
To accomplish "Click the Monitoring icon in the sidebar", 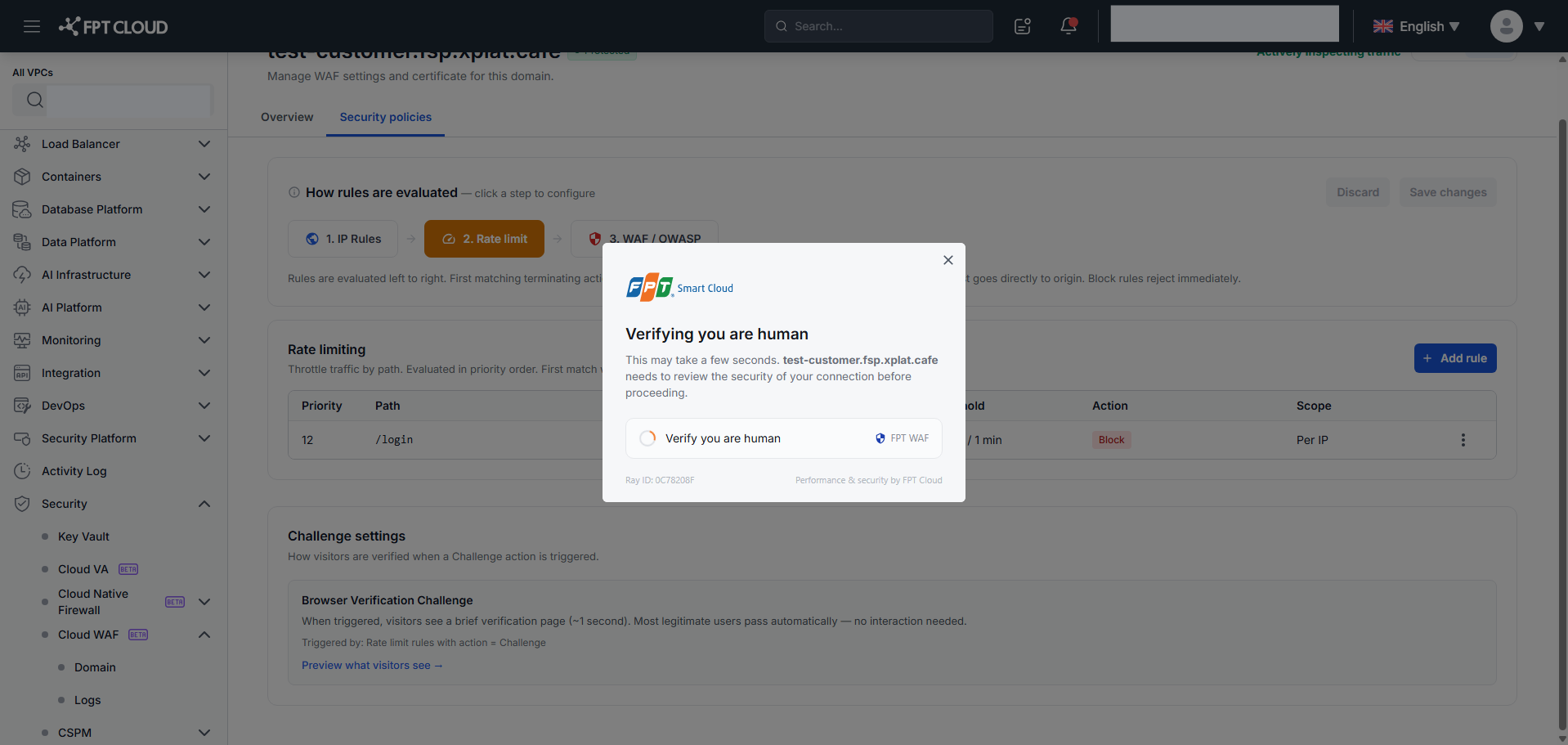I will click(22, 340).
